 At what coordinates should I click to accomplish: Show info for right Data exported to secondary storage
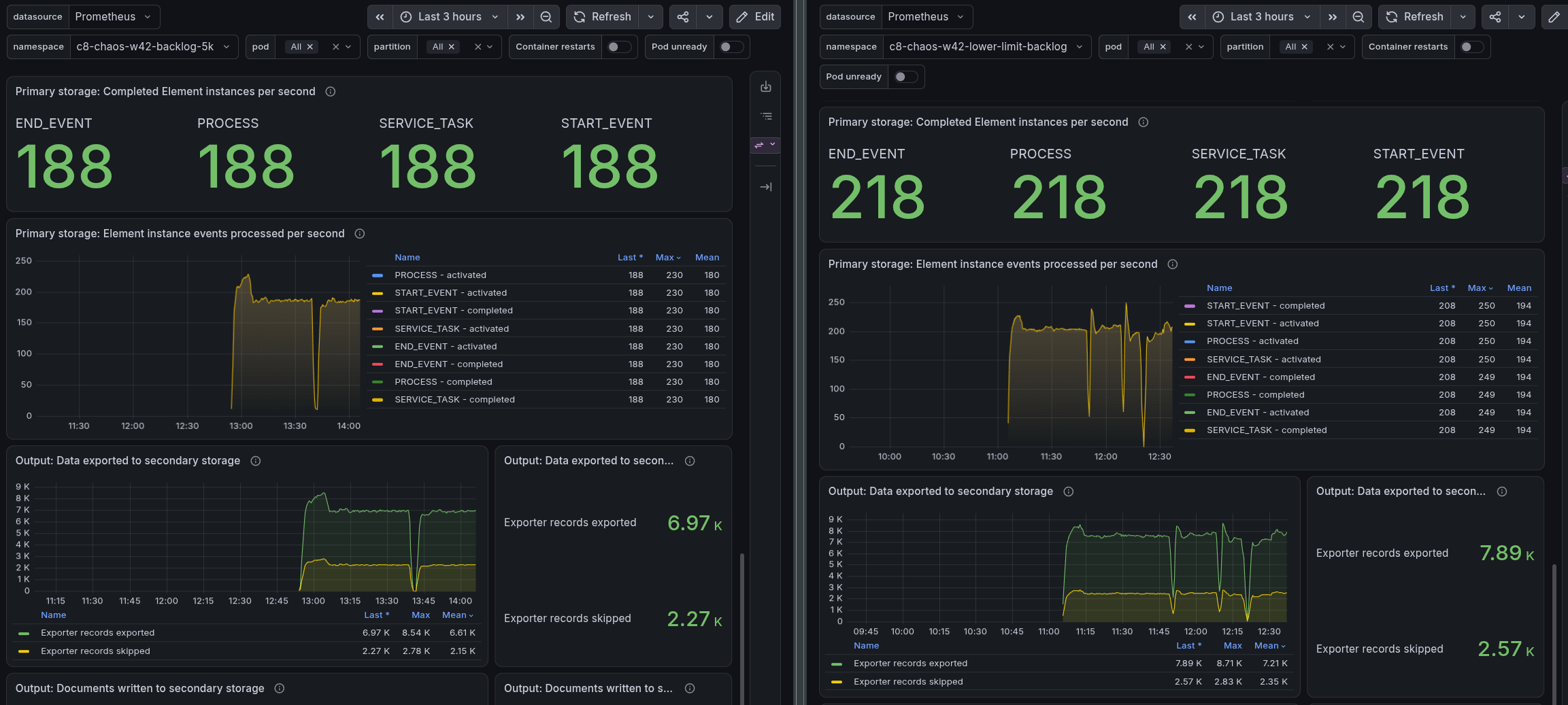[1069, 492]
